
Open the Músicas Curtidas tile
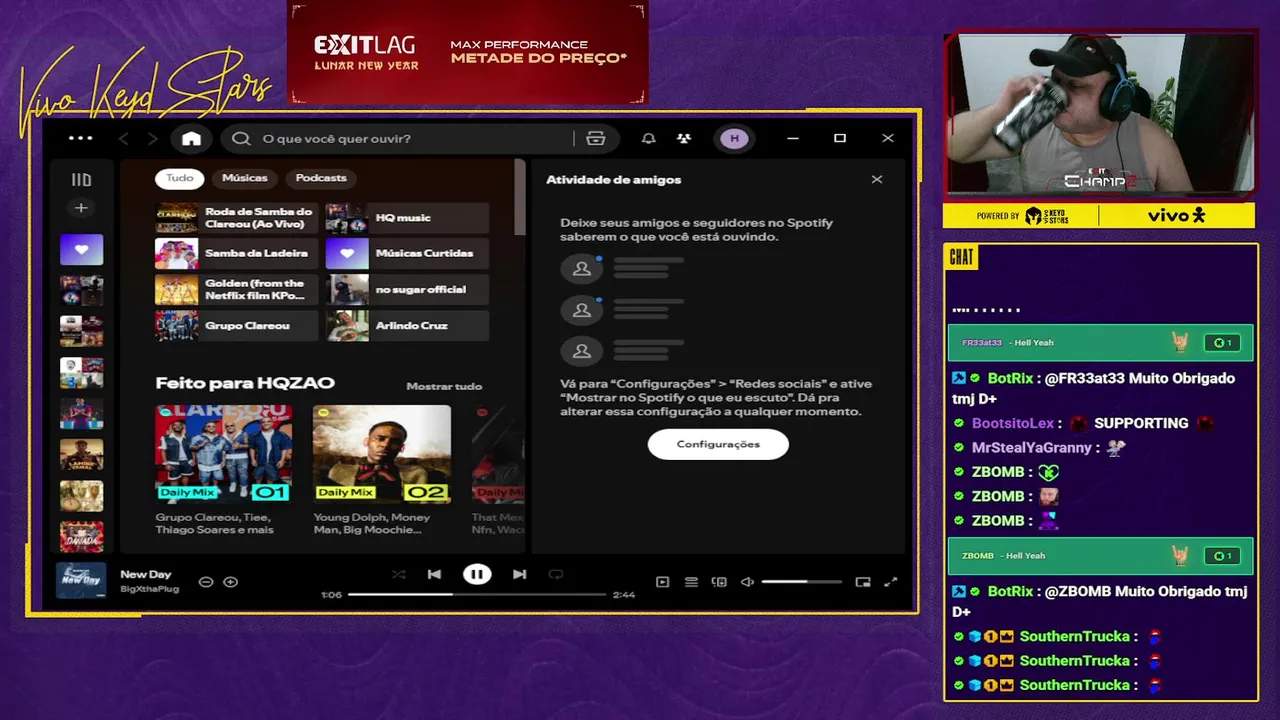[x=407, y=253]
